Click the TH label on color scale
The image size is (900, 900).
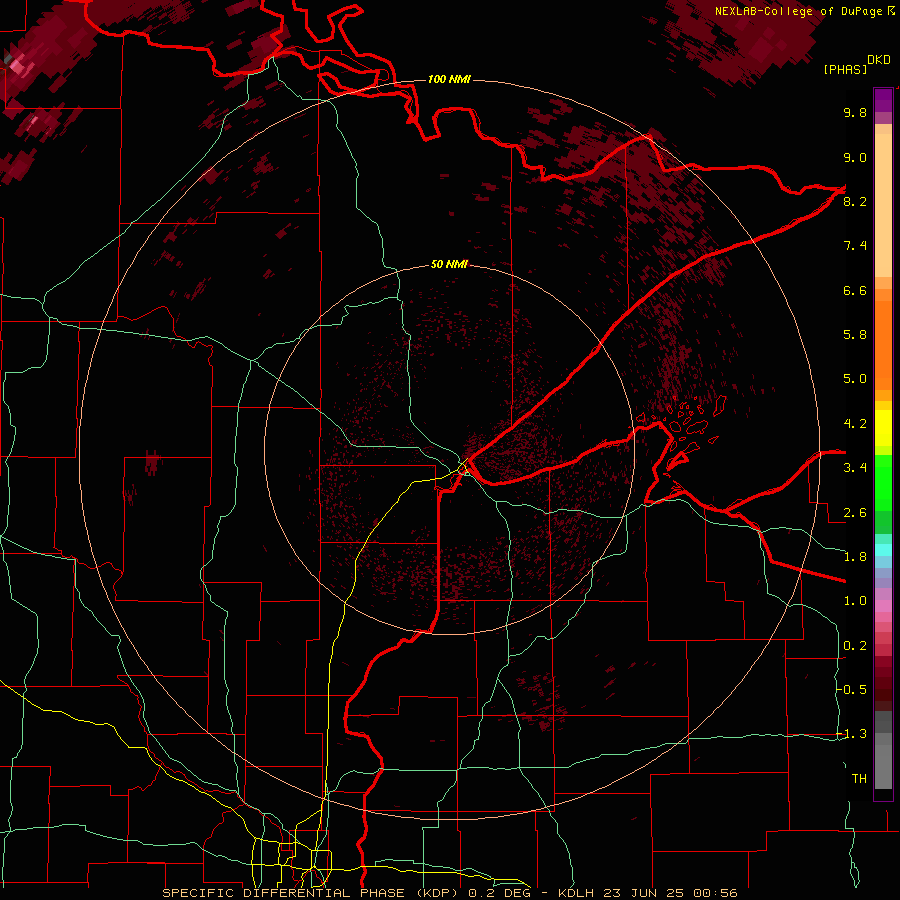click(x=859, y=779)
